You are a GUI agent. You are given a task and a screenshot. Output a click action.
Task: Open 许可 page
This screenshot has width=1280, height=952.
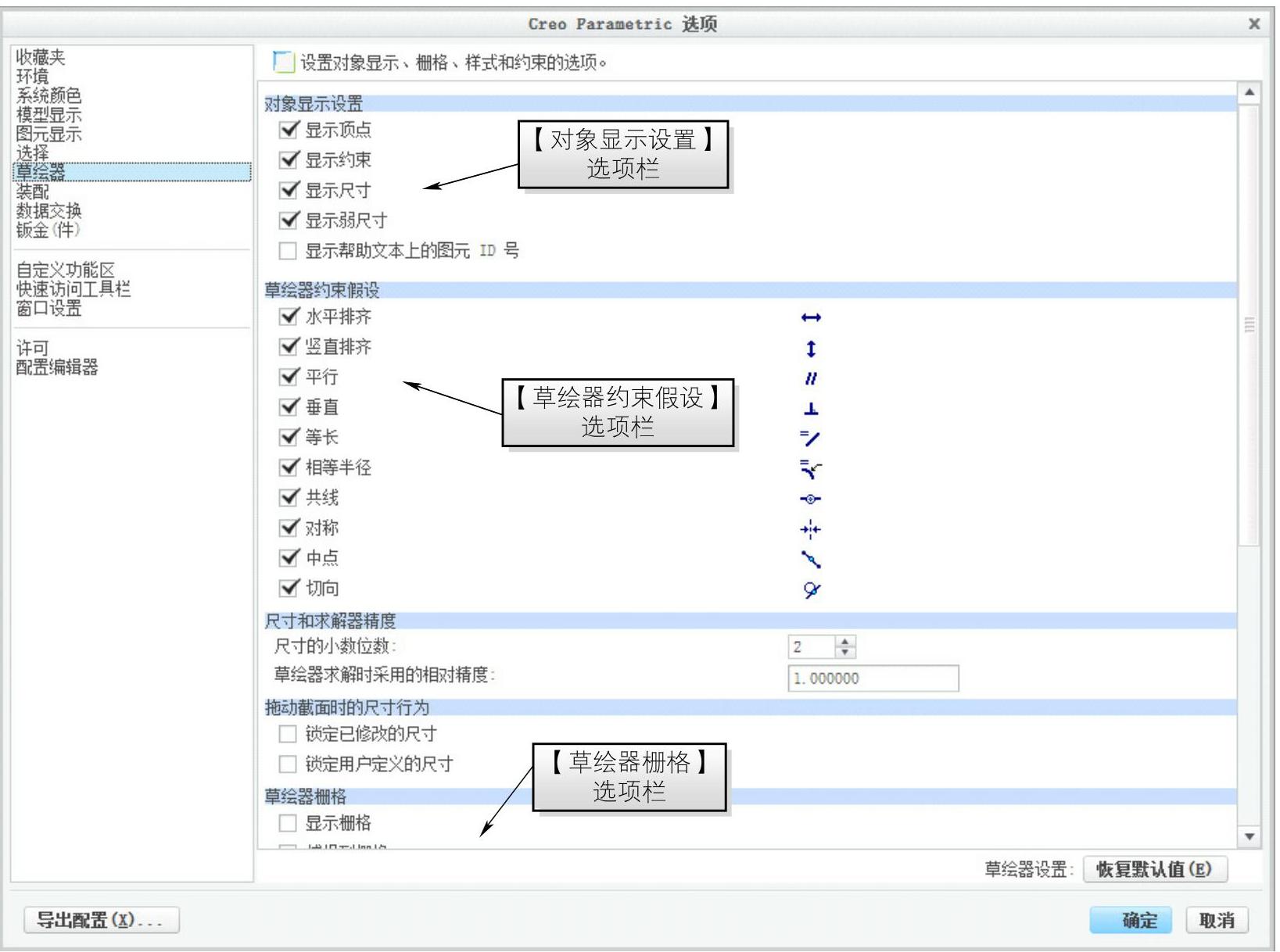click(x=33, y=349)
